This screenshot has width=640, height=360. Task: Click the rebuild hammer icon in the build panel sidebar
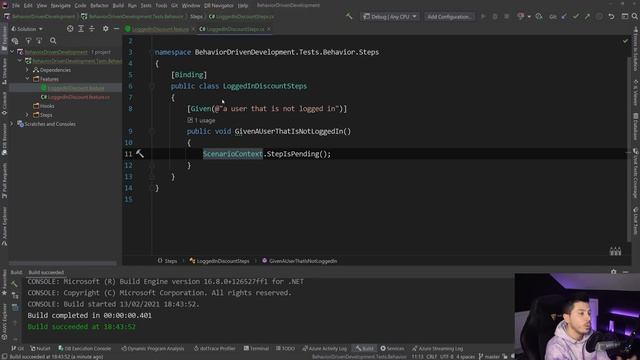click(14, 284)
